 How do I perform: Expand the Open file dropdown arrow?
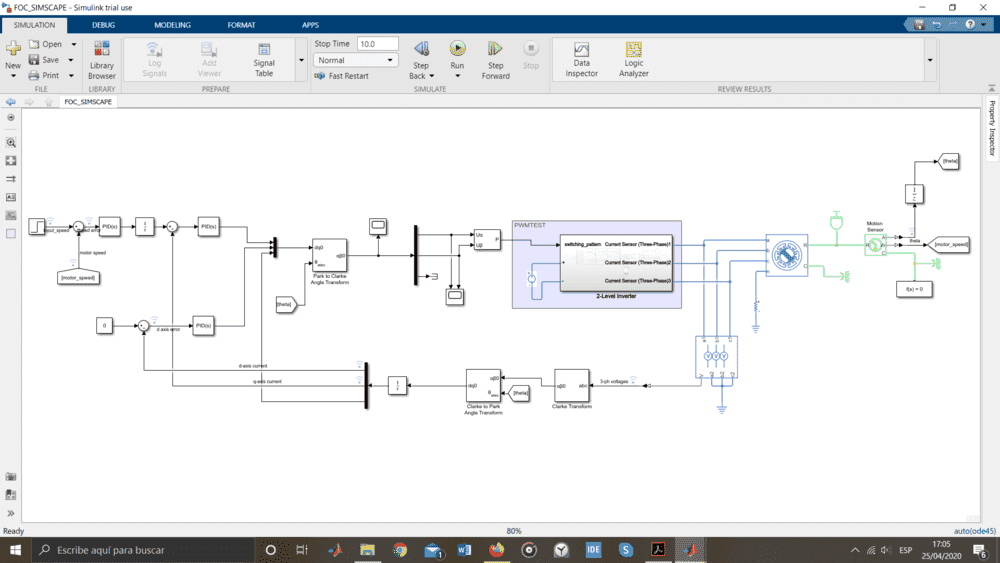pyautogui.click(x=73, y=44)
